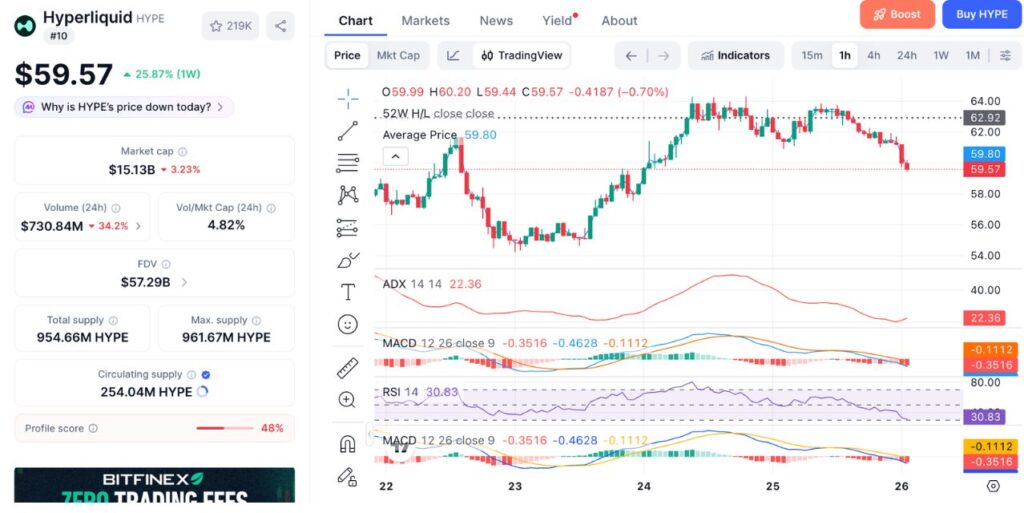
Task: Collapse the indicator legend chevron
Action: point(396,157)
